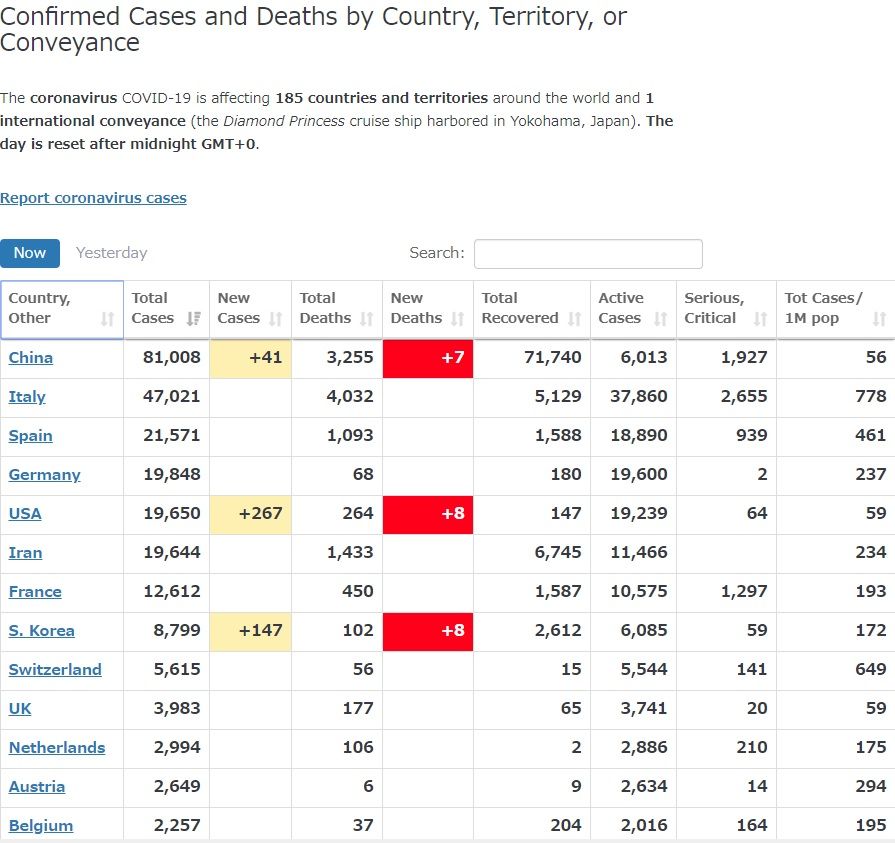This screenshot has width=895, height=843.
Task: Select the Switzerland country link
Action: click(55, 670)
